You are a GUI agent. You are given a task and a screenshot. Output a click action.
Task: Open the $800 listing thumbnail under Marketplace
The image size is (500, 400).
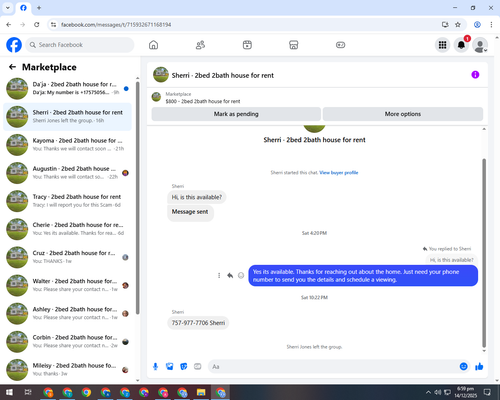click(x=156, y=97)
